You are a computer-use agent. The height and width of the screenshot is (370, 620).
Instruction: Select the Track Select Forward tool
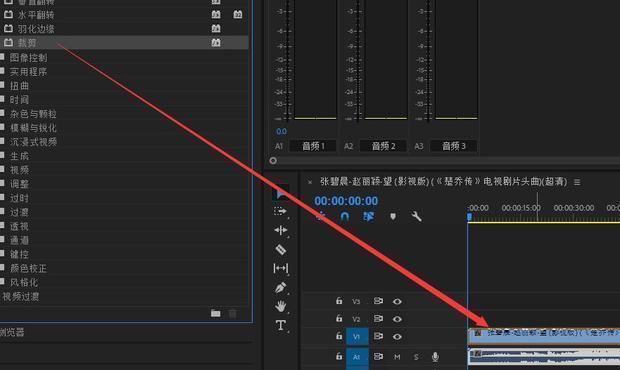[280, 211]
